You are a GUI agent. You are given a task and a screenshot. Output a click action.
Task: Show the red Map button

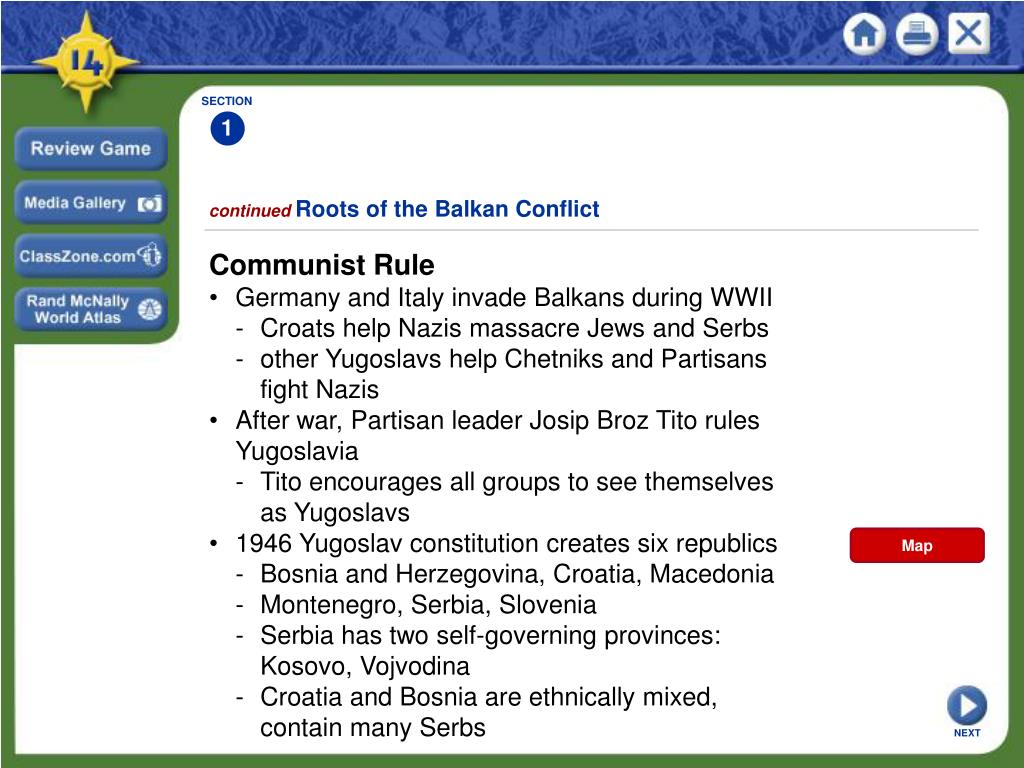(917, 545)
